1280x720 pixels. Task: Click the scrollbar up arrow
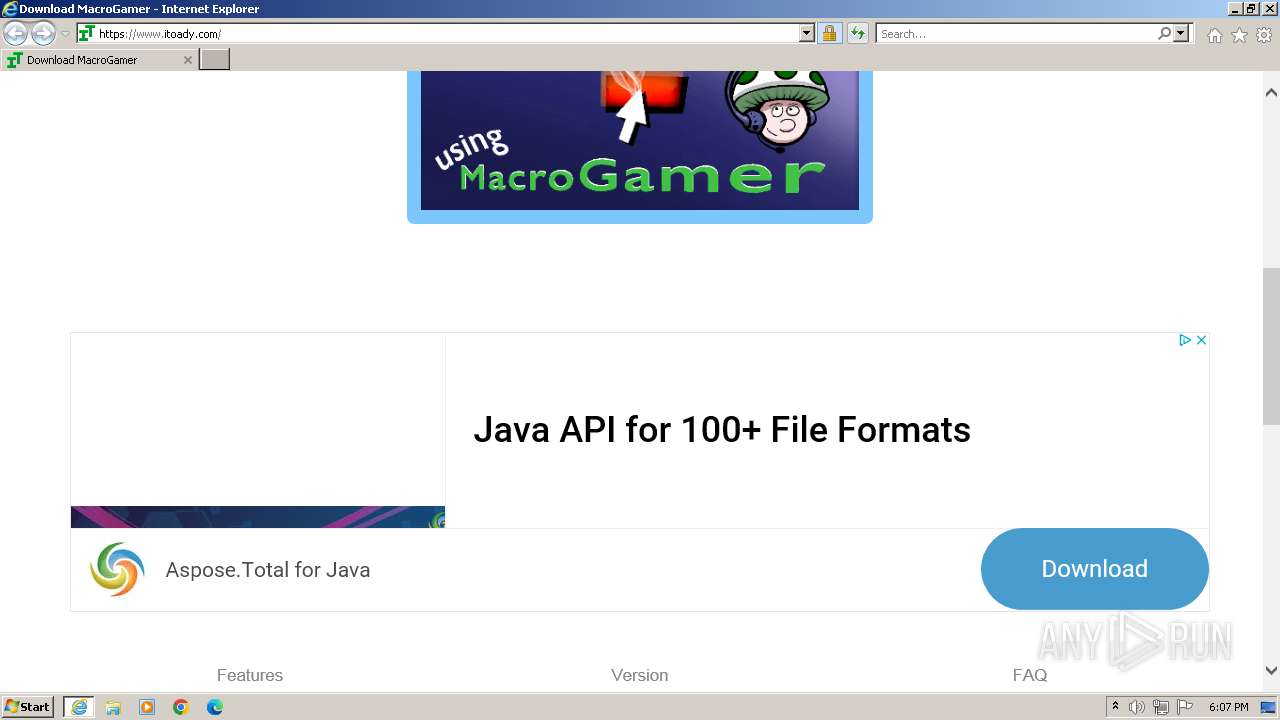(1271, 92)
